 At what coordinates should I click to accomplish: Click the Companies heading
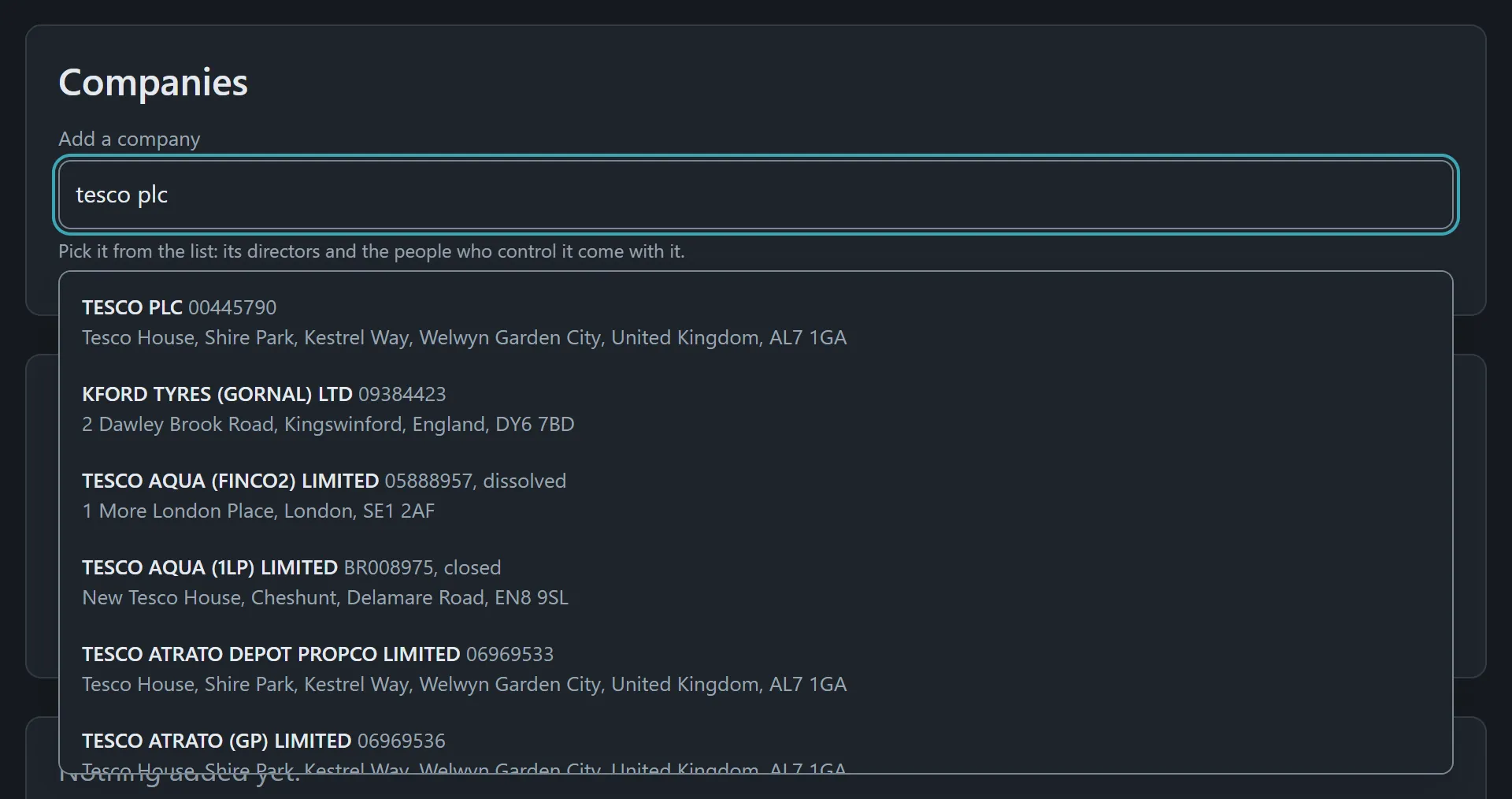pos(153,83)
